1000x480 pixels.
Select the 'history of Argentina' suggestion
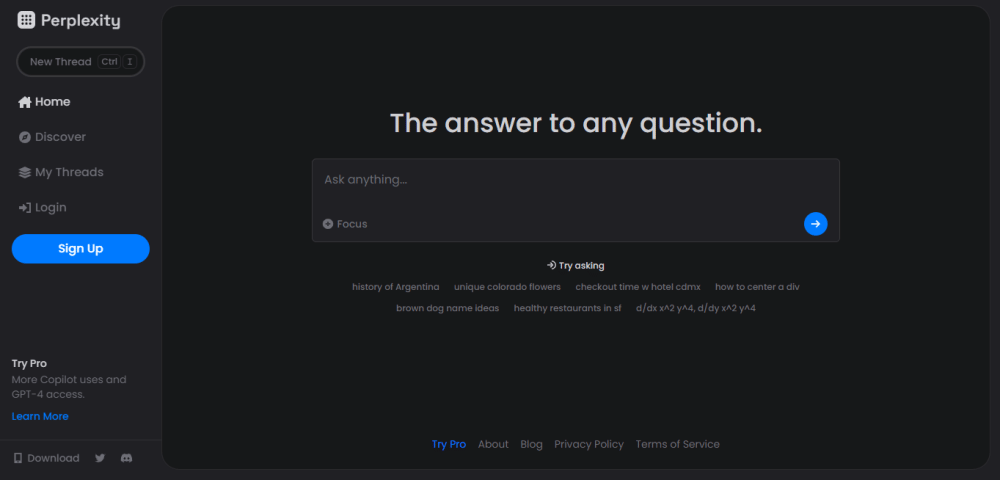(x=395, y=287)
